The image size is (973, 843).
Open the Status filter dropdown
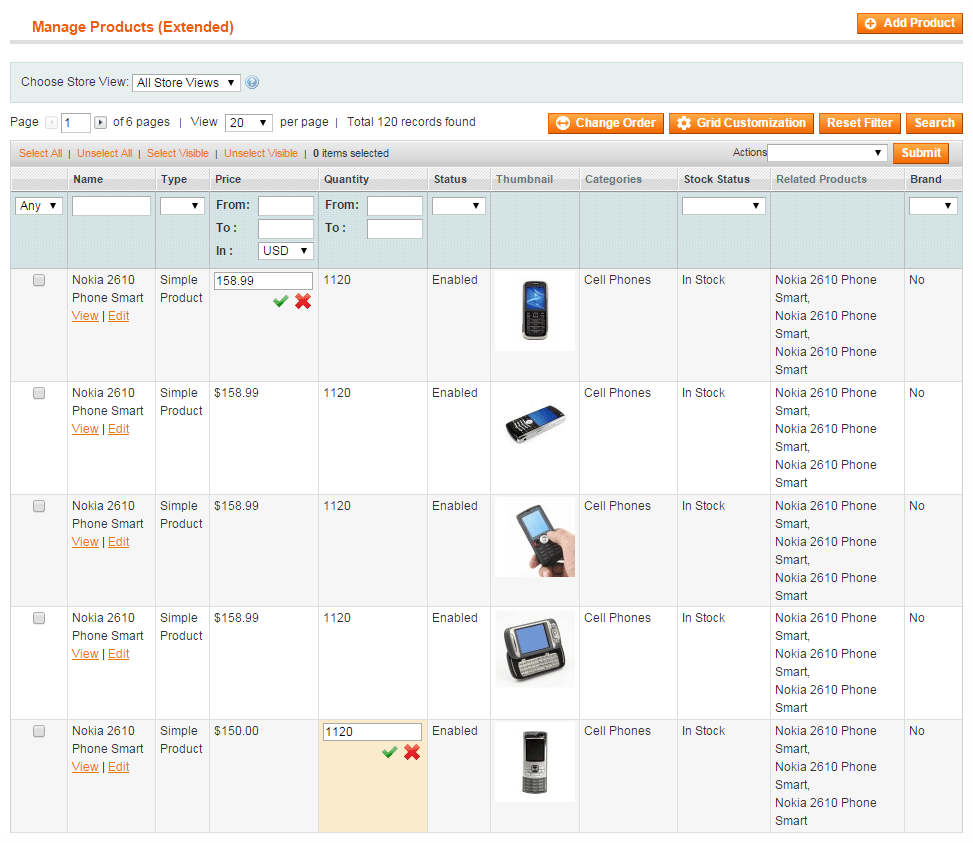pyautogui.click(x=459, y=206)
